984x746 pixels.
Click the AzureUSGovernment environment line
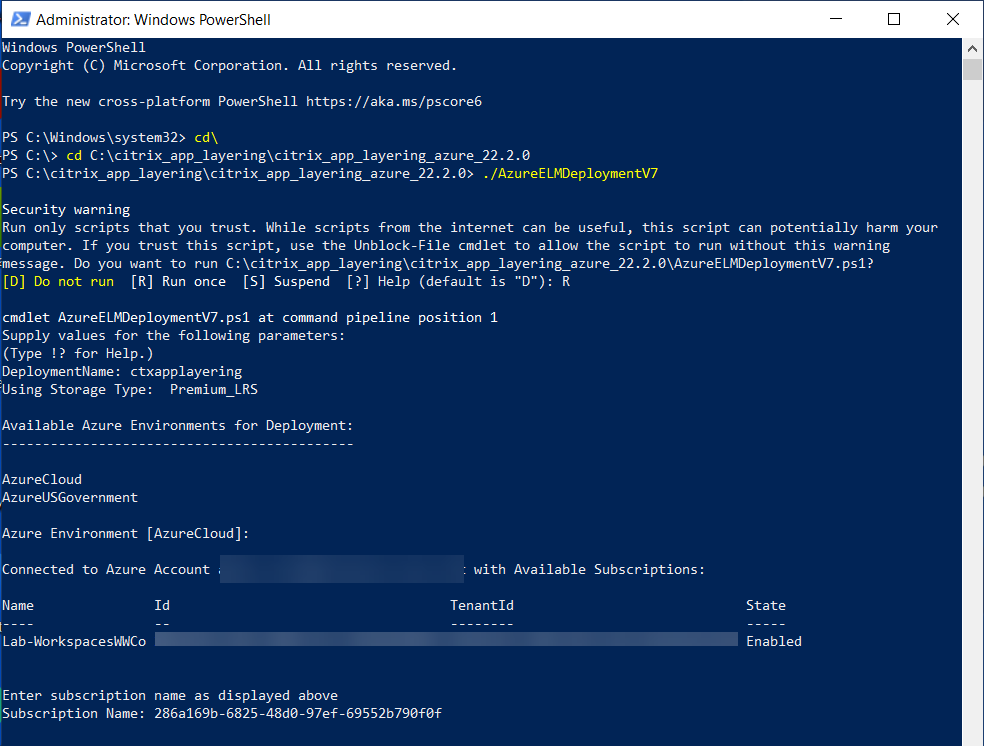pyautogui.click(x=70, y=498)
